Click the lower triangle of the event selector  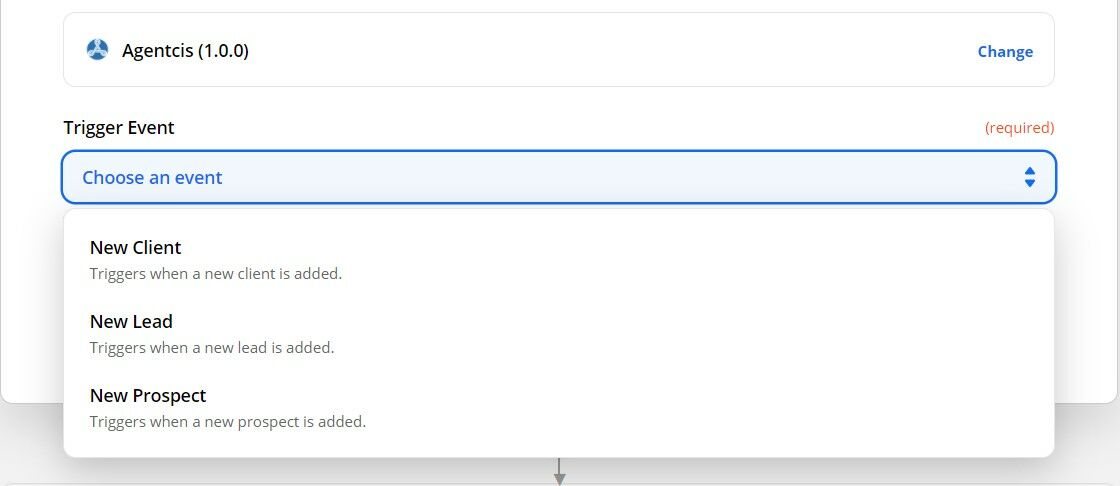(1029, 184)
